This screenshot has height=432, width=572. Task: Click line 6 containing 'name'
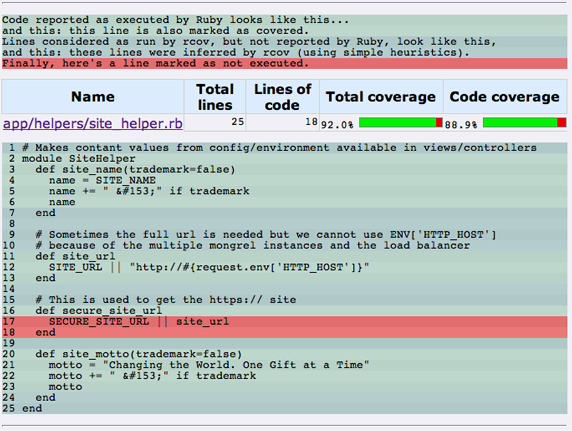pyautogui.click(x=285, y=202)
